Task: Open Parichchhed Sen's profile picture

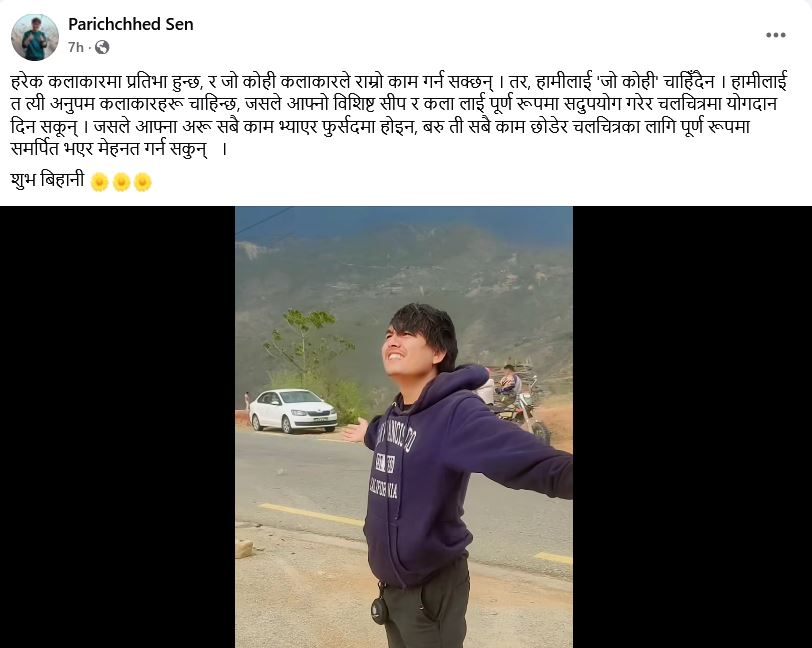Action: (35, 37)
